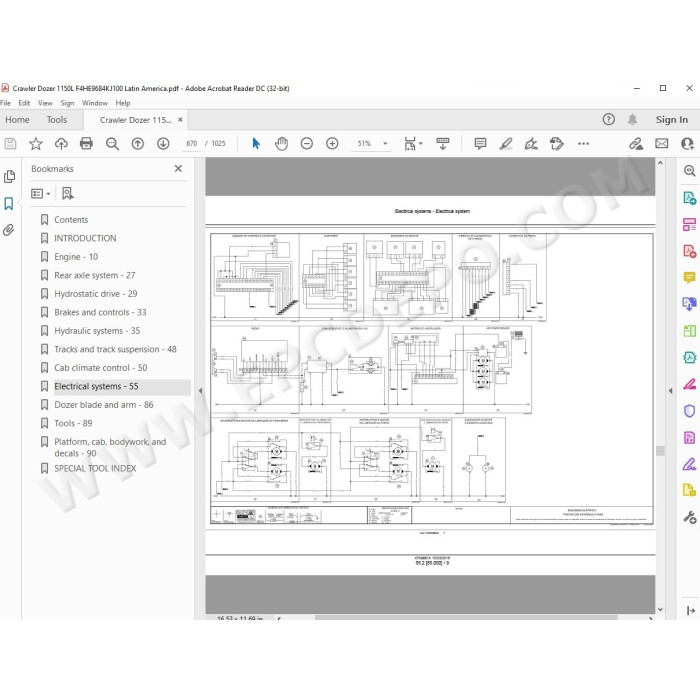
Task: Open the Edit menu
Action: coord(24,103)
